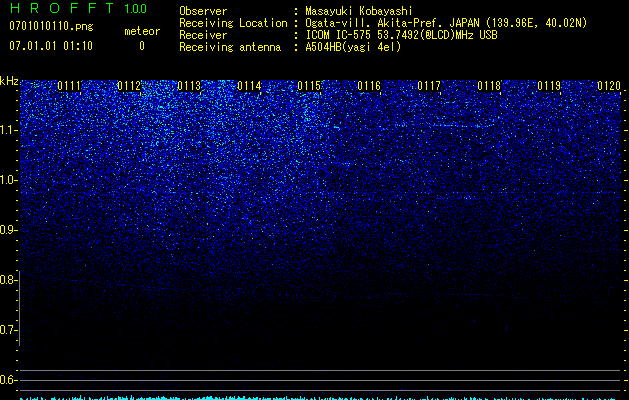
Task: Click the 1.1 kHz axis label
Action: [8, 130]
